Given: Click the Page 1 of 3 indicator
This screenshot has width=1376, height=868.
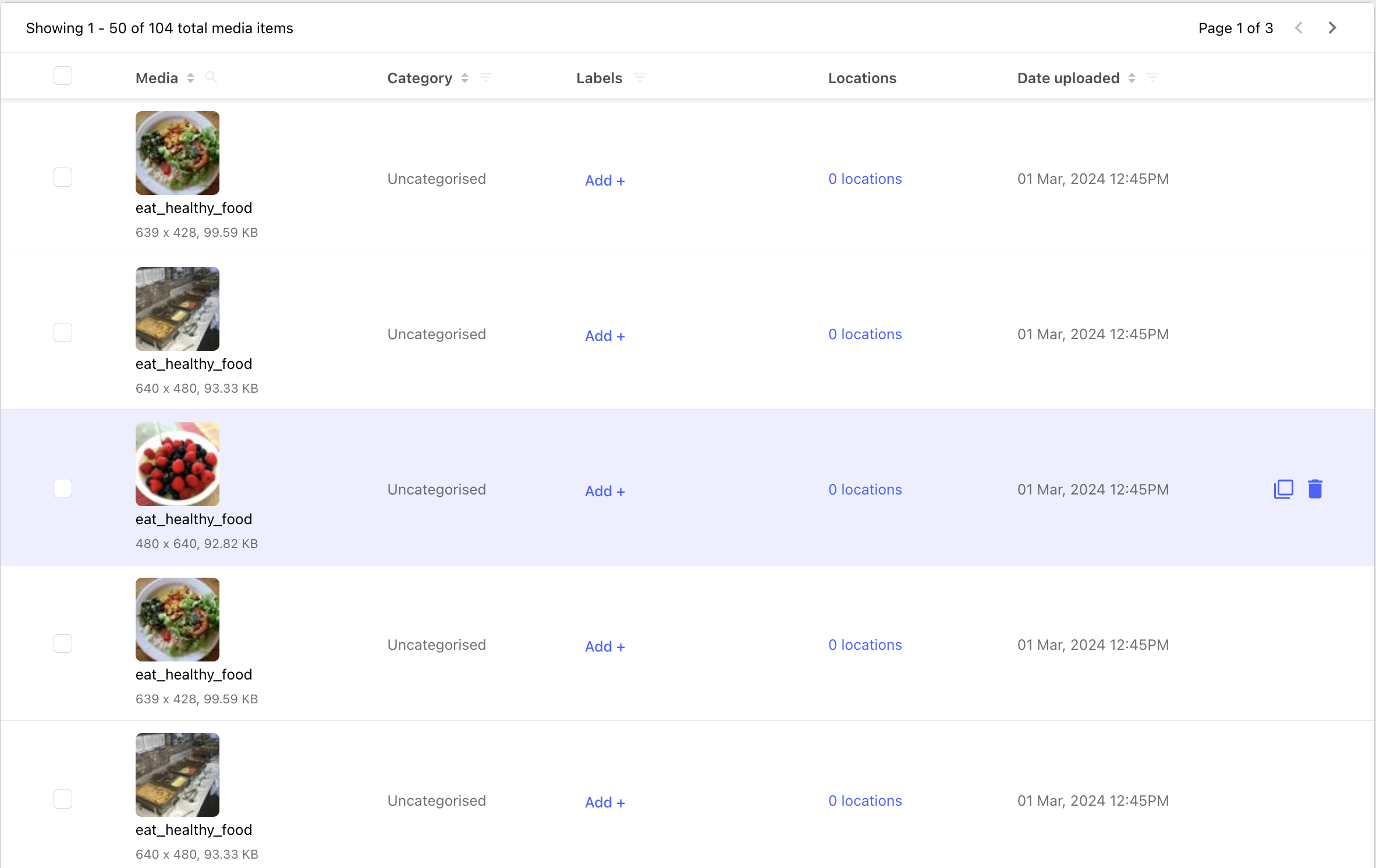Looking at the screenshot, I should (1236, 28).
